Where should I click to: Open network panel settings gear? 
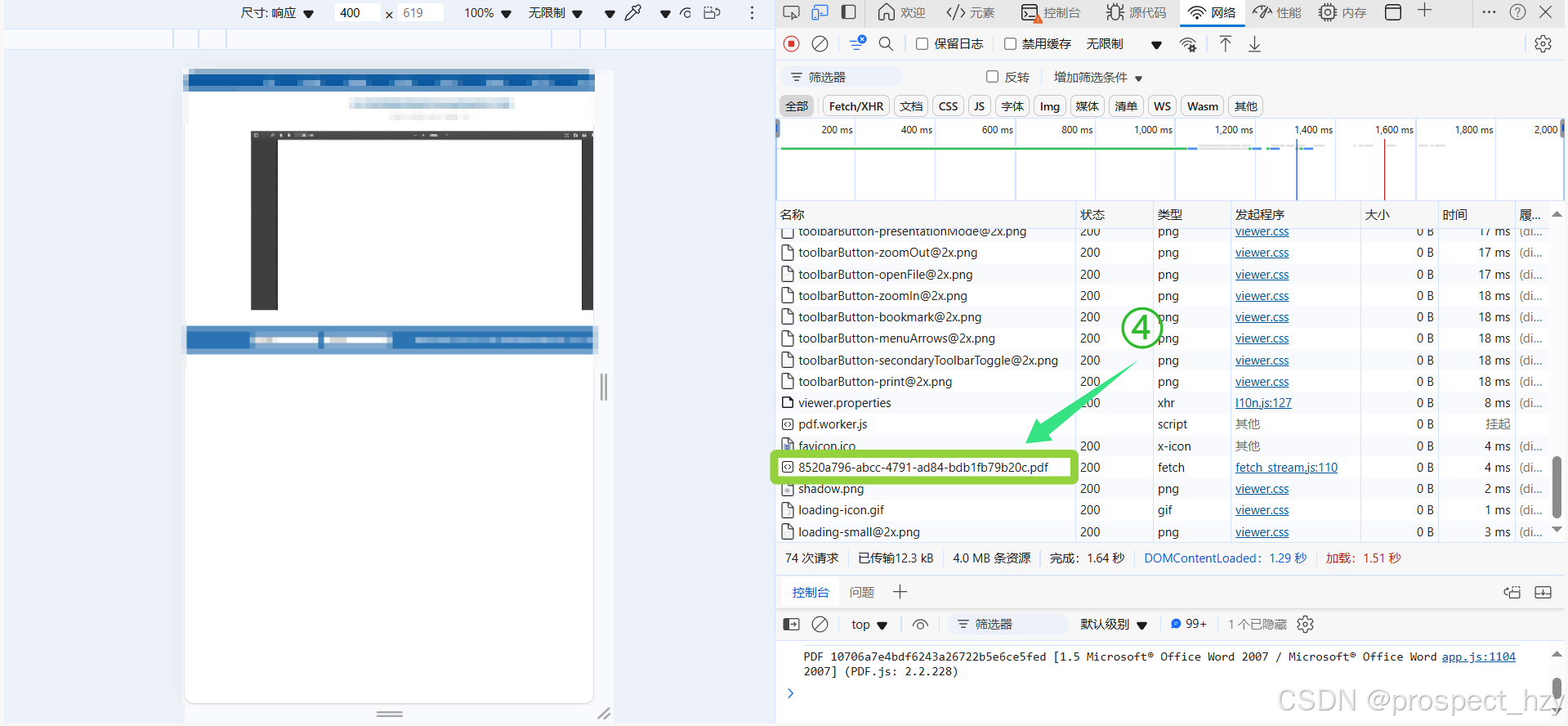tap(1543, 44)
